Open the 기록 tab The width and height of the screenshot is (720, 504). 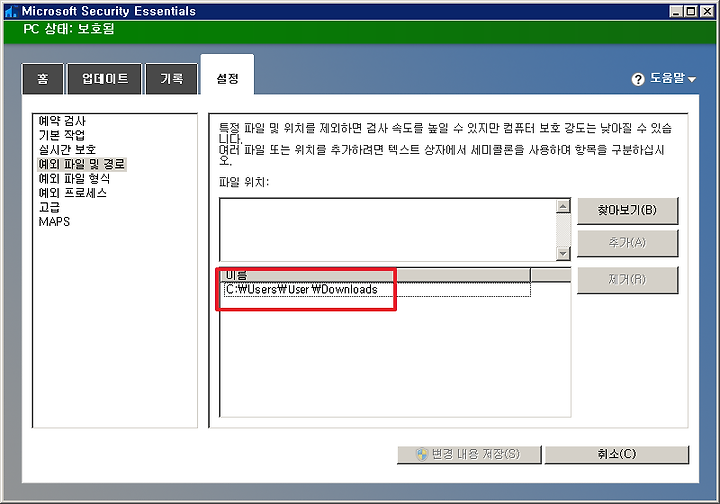(x=172, y=79)
